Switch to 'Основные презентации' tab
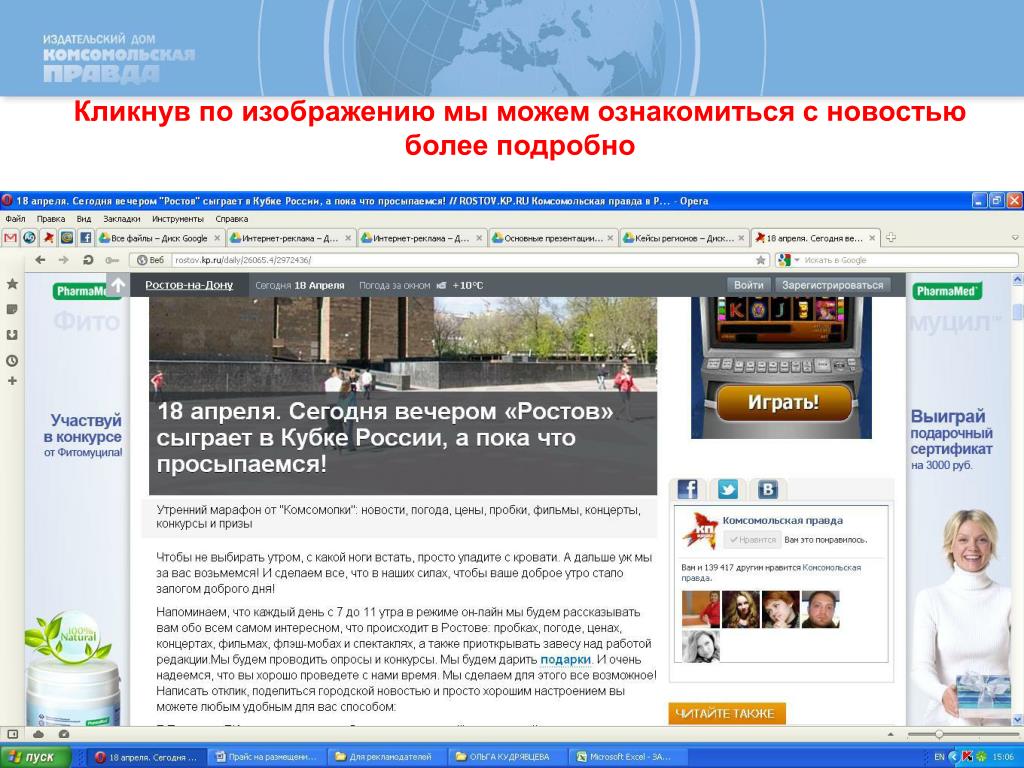The image size is (1024, 768). coord(553,238)
